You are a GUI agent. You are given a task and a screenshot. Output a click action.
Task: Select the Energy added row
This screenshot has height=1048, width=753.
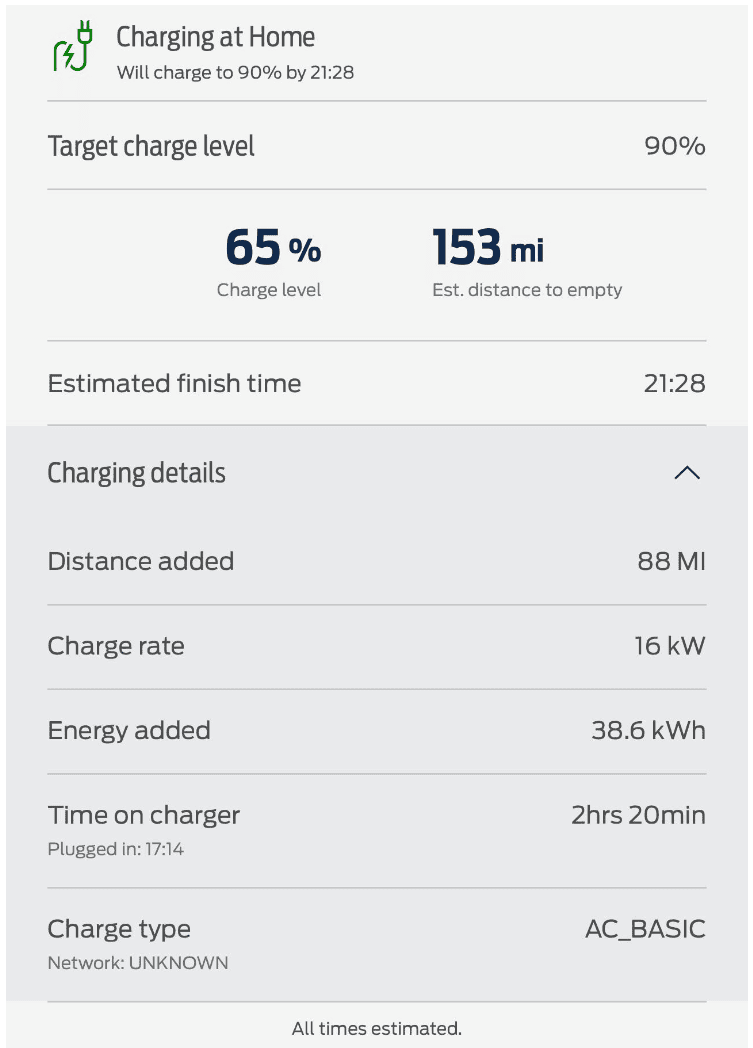point(377,731)
